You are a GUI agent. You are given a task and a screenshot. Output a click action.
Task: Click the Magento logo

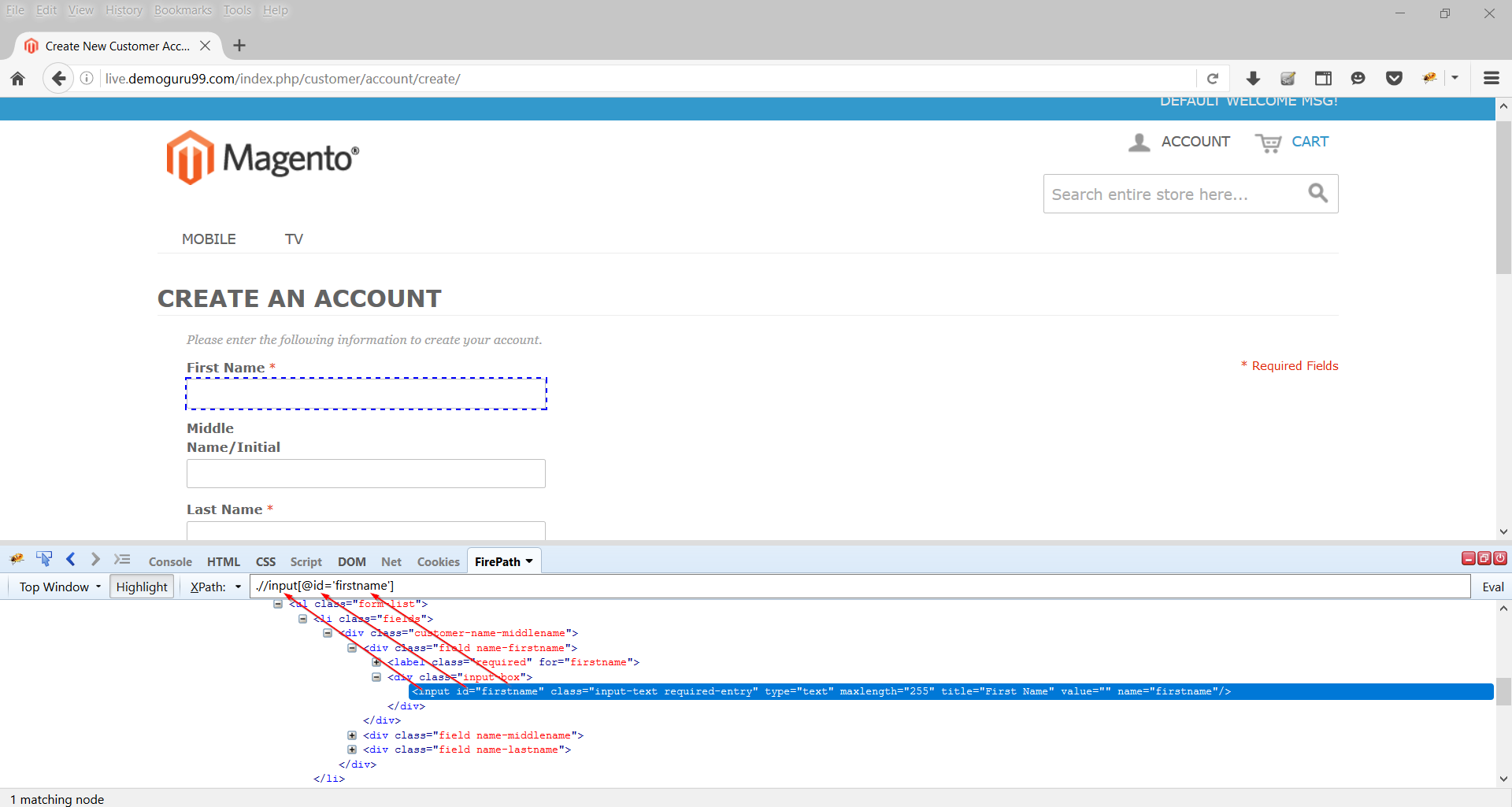pos(263,157)
